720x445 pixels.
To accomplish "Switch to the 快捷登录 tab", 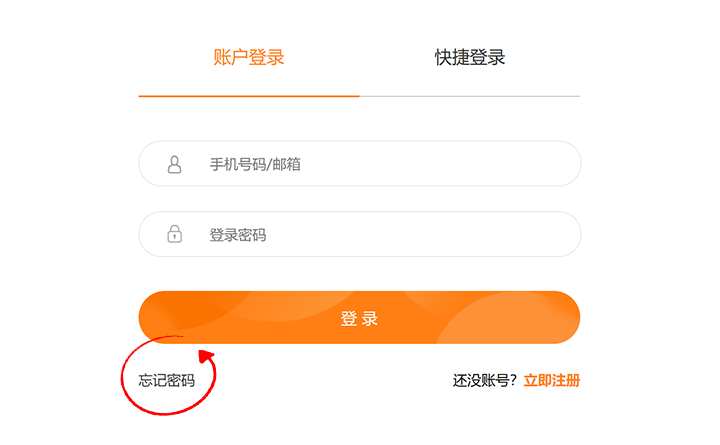I will coord(470,57).
